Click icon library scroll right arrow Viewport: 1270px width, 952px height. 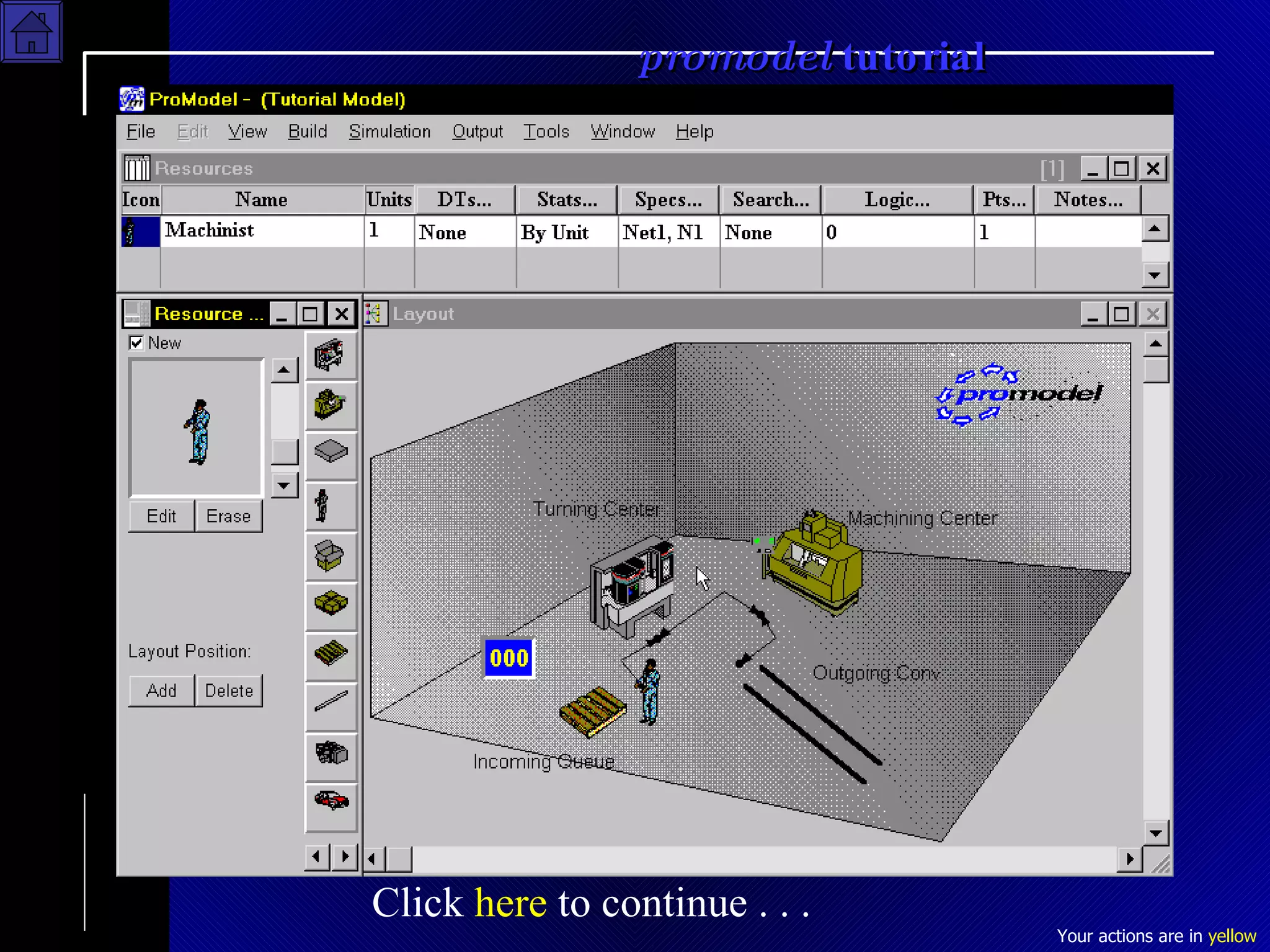coord(345,857)
